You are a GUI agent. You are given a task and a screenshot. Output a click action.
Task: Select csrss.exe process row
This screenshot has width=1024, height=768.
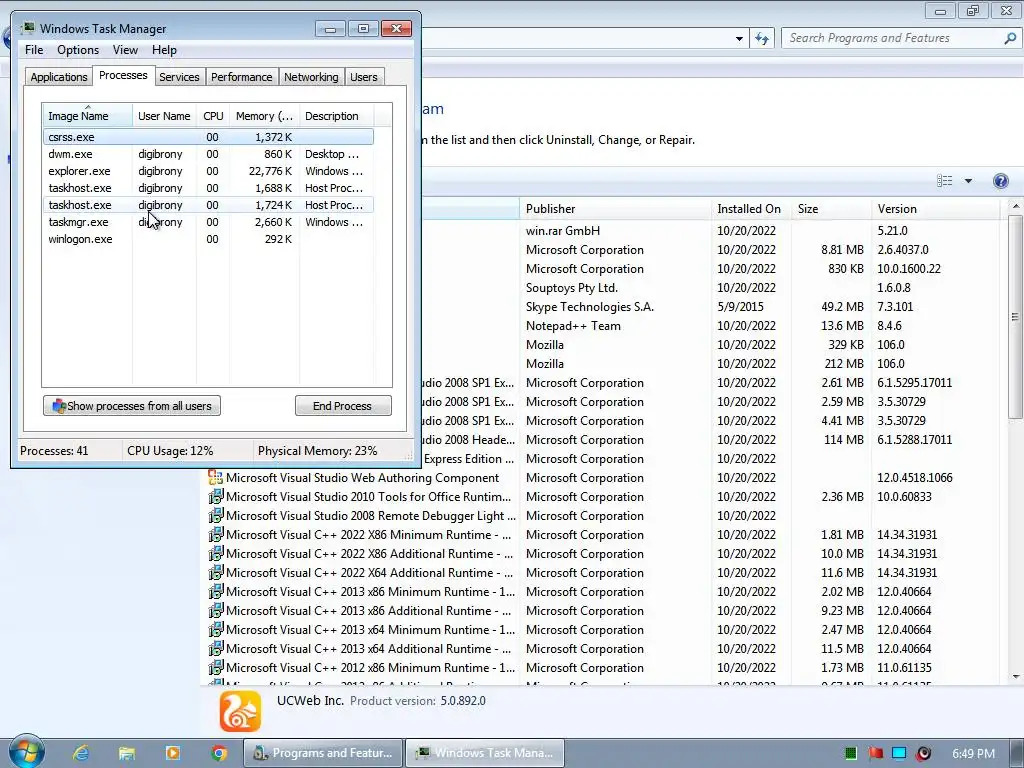(x=208, y=137)
